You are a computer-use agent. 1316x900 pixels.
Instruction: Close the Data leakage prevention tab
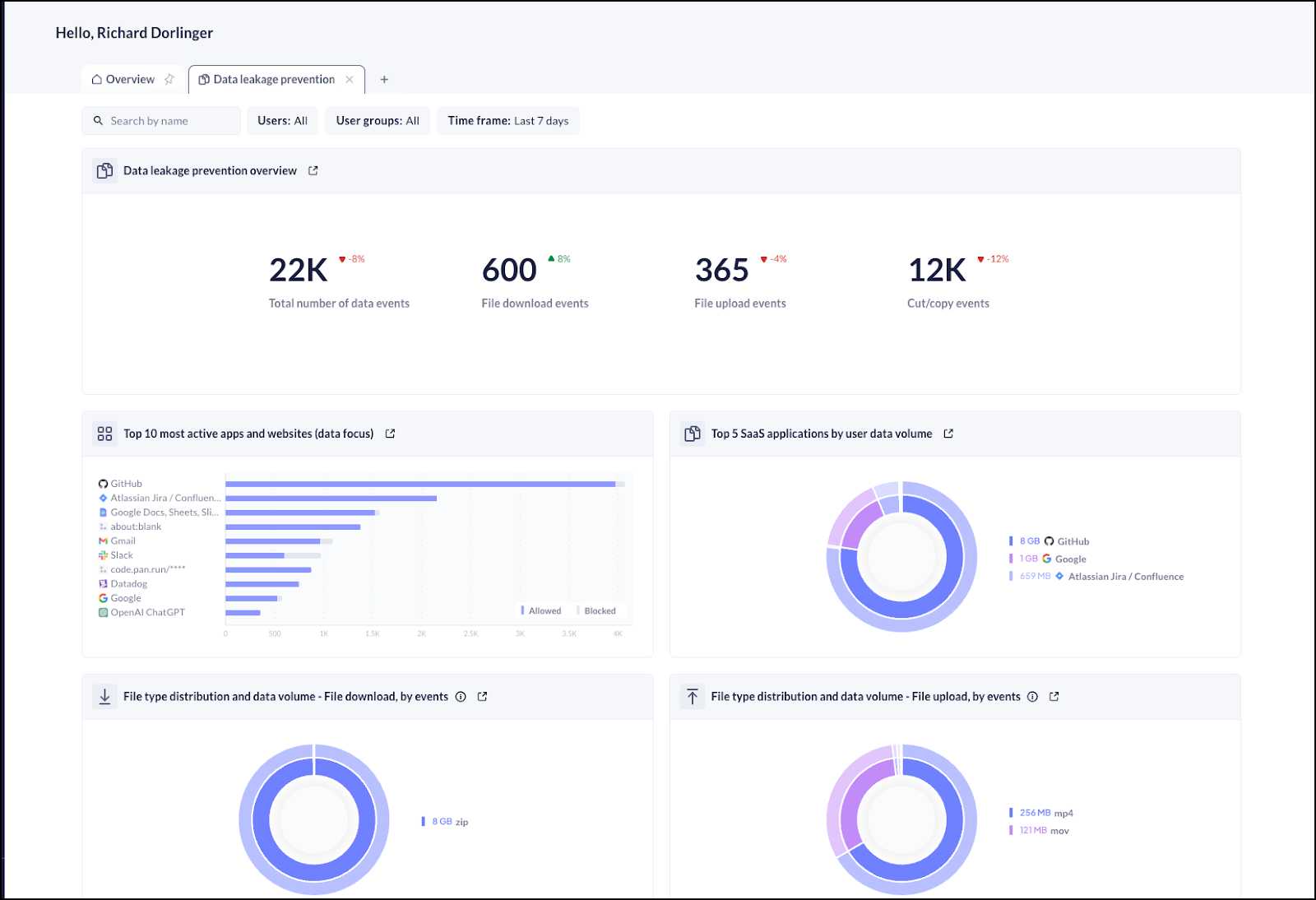[350, 80]
